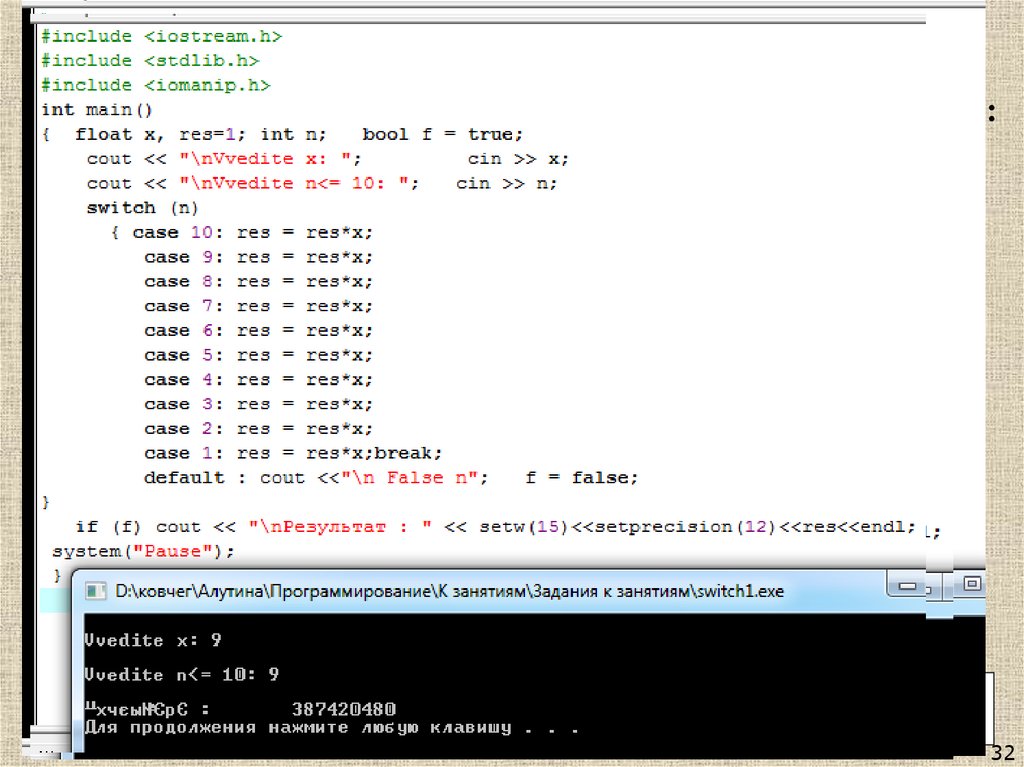This screenshot has width=1024, height=767.
Task: Minimize the switch1.exe console window
Action: tap(906, 584)
